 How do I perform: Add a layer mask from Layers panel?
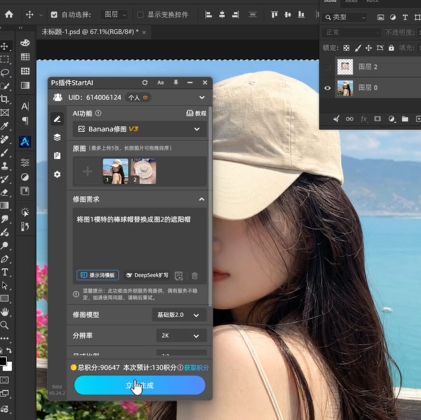point(377,119)
